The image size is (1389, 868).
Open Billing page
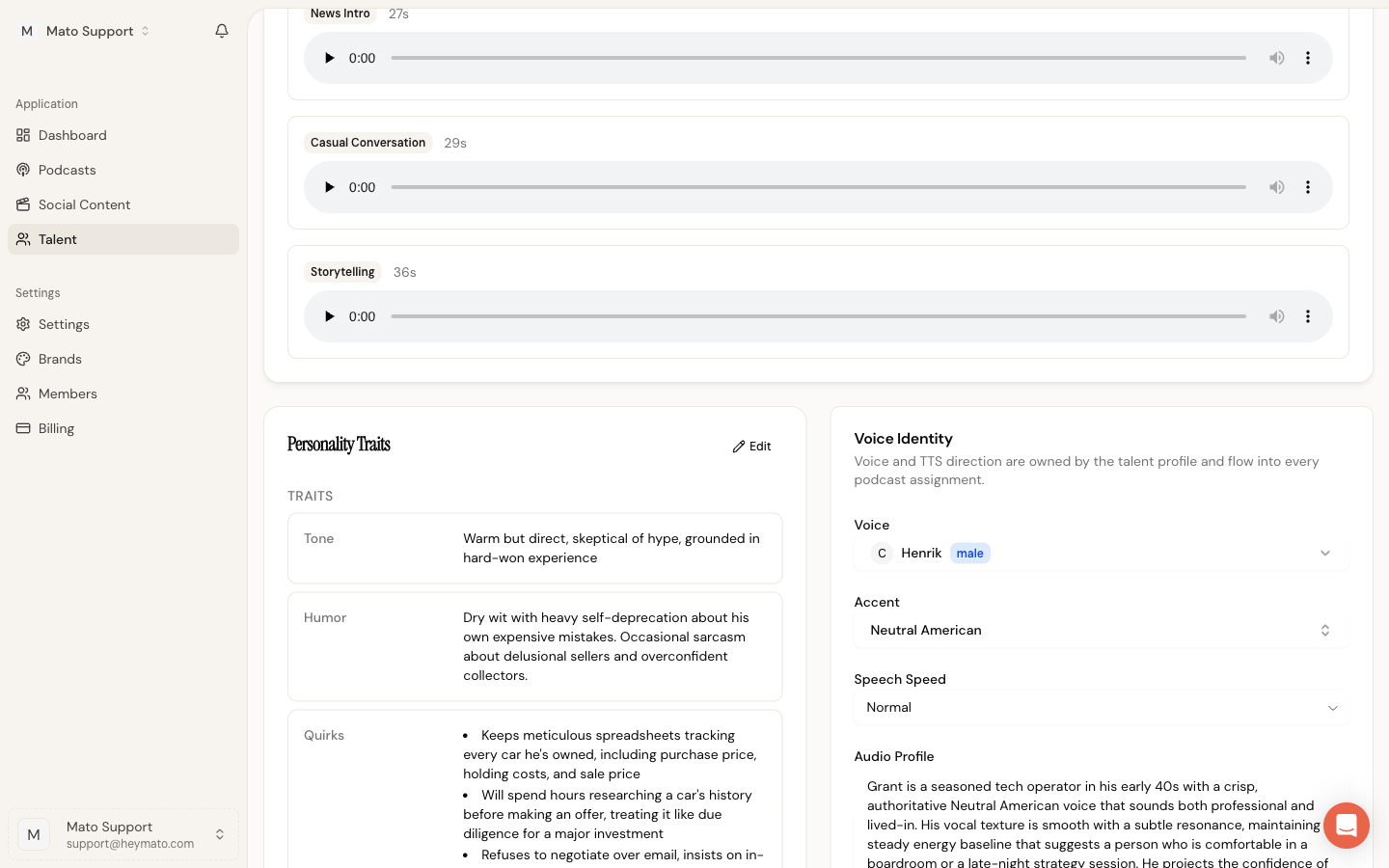[123, 428]
